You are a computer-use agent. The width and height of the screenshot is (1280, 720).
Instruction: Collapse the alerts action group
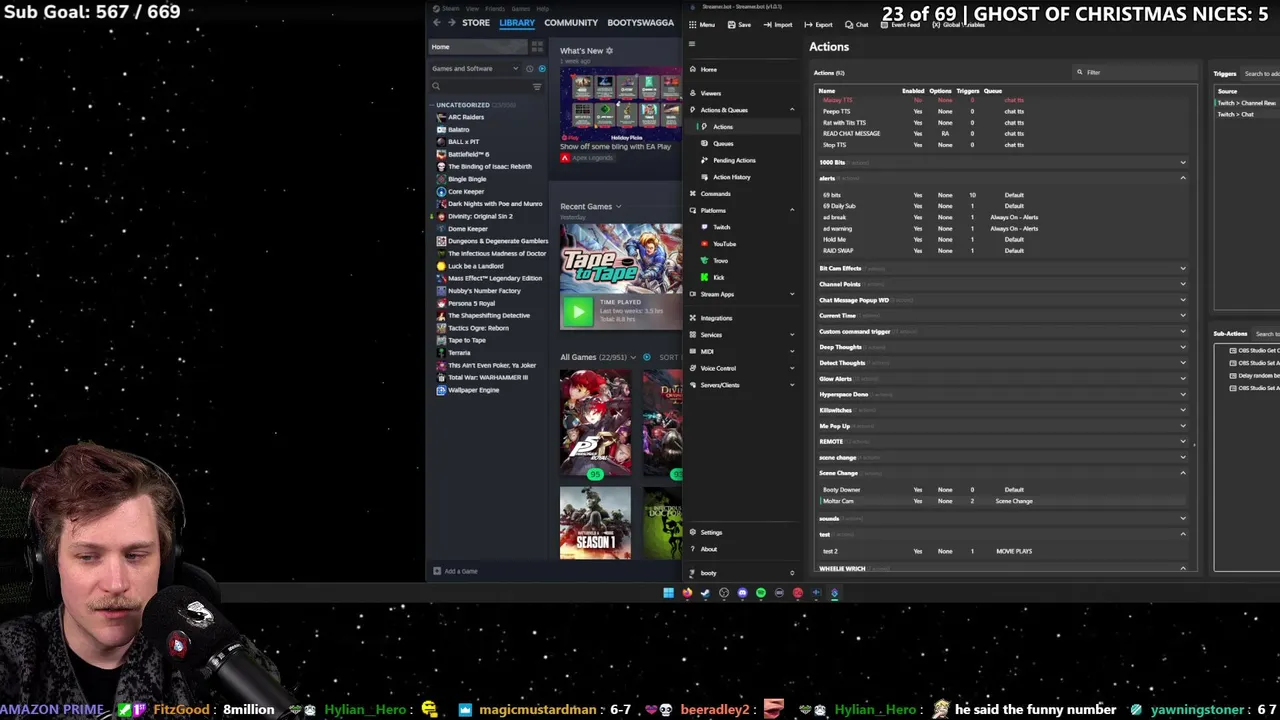pos(1183,179)
